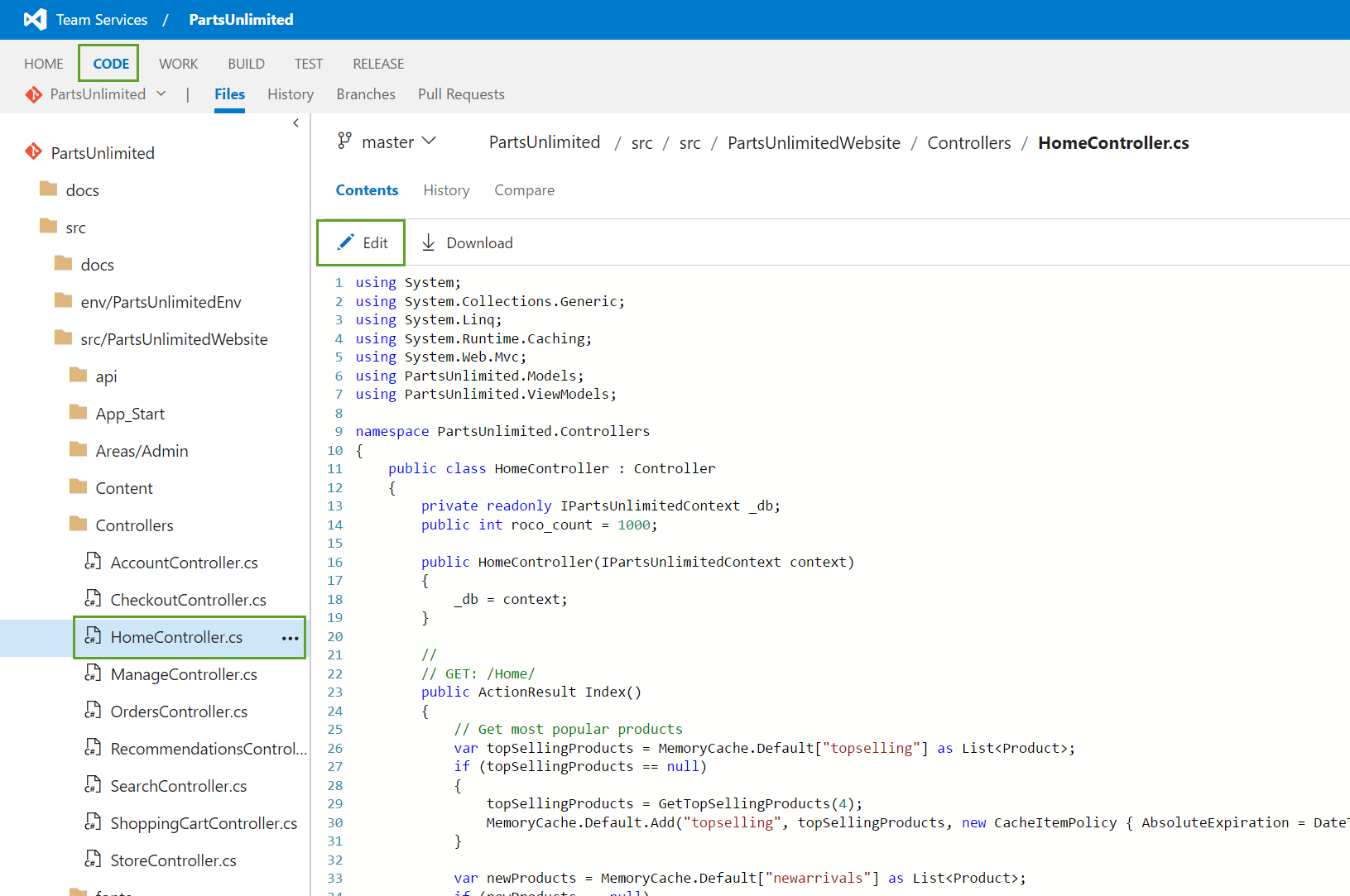Click PartsUnlimitedWebsite in the breadcrumb
Image resolution: width=1350 pixels, height=896 pixels.
814,142
